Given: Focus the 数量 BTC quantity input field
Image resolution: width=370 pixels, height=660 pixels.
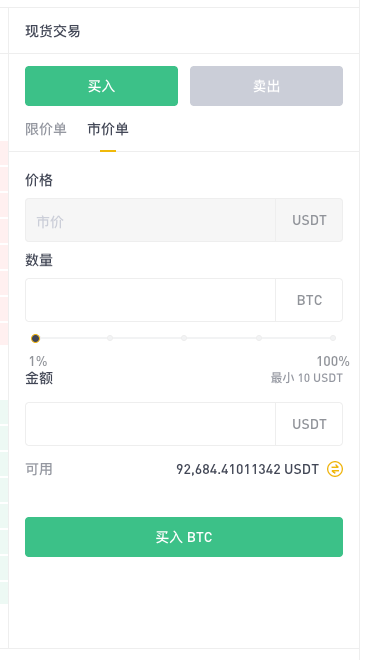Looking at the screenshot, I should (x=150, y=300).
